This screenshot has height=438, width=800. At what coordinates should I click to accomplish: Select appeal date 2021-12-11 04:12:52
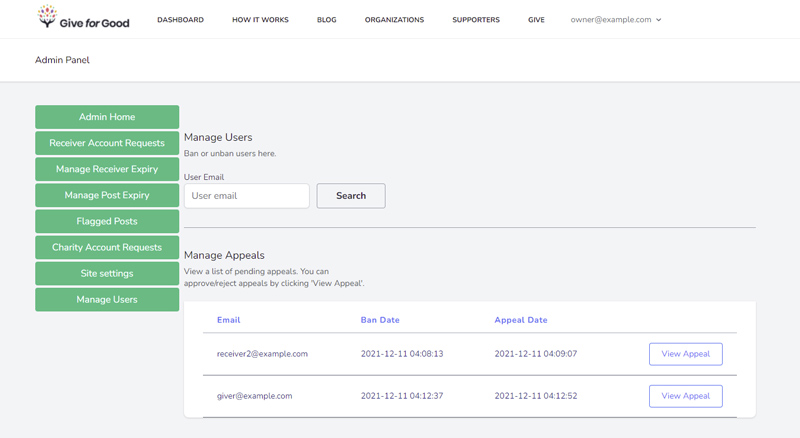tap(536, 396)
